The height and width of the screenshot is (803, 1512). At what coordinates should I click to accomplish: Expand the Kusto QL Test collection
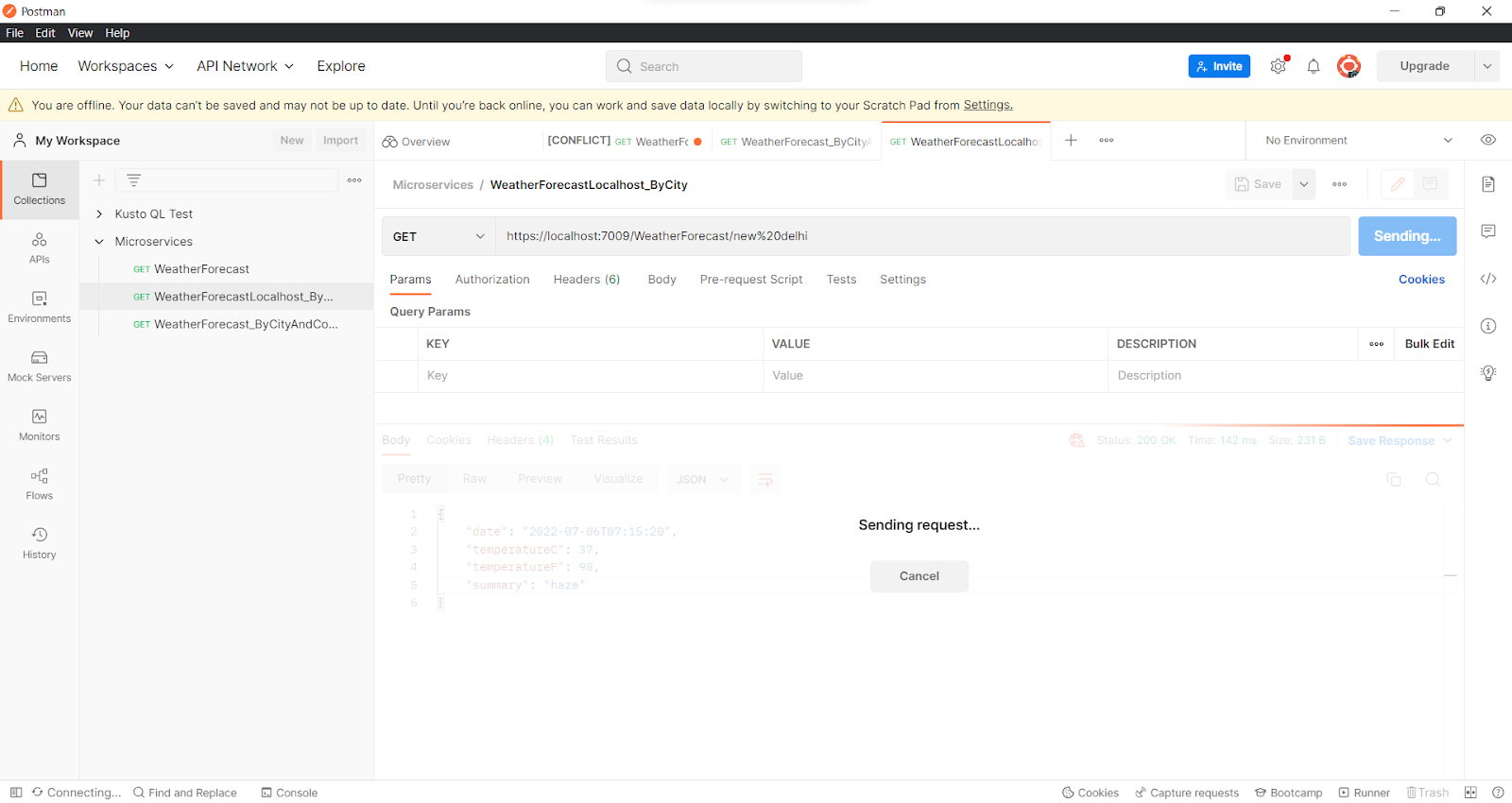tap(99, 214)
